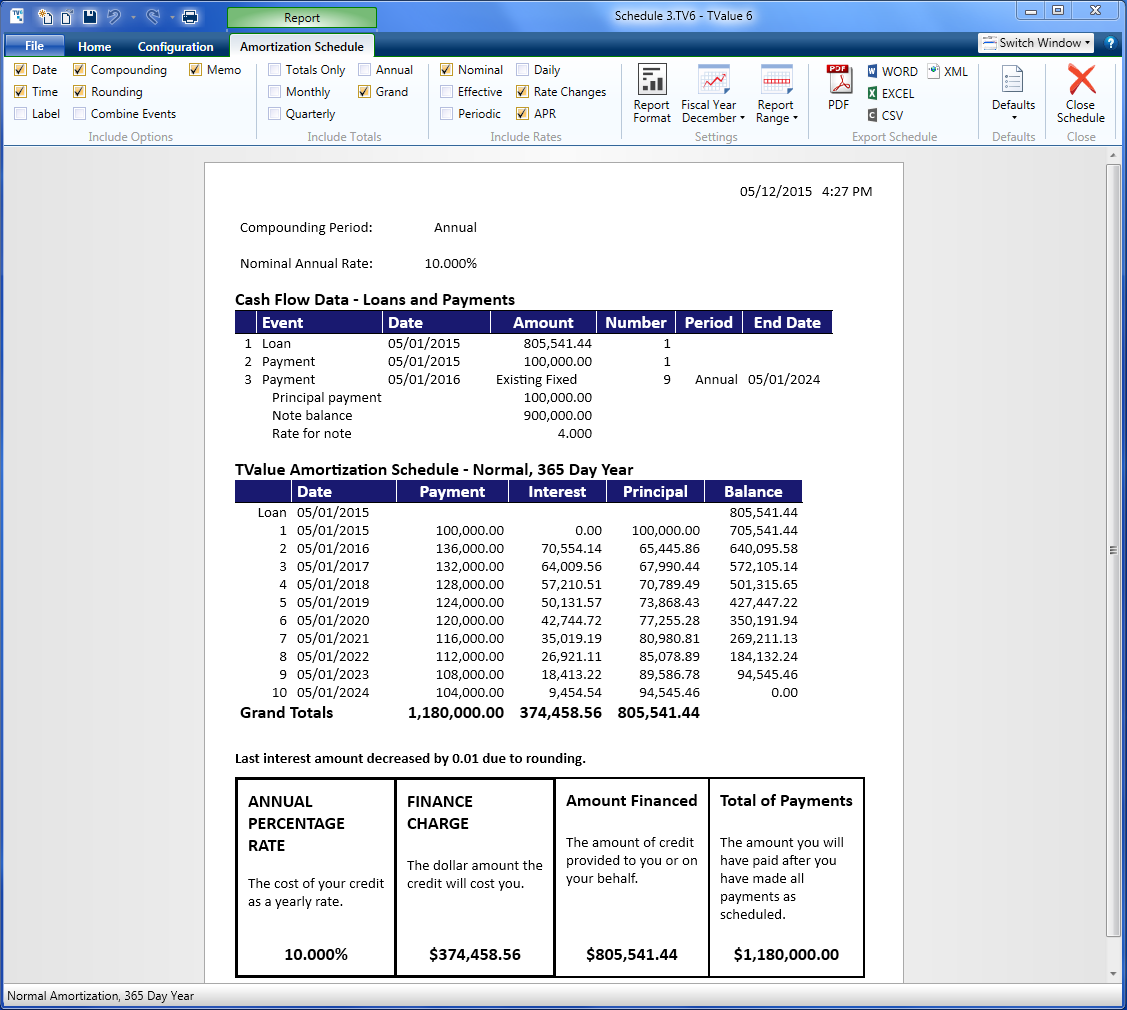Image resolution: width=1127 pixels, height=1010 pixels.
Task: Enable the Effective rate checkbox
Action: click(x=446, y=91)
